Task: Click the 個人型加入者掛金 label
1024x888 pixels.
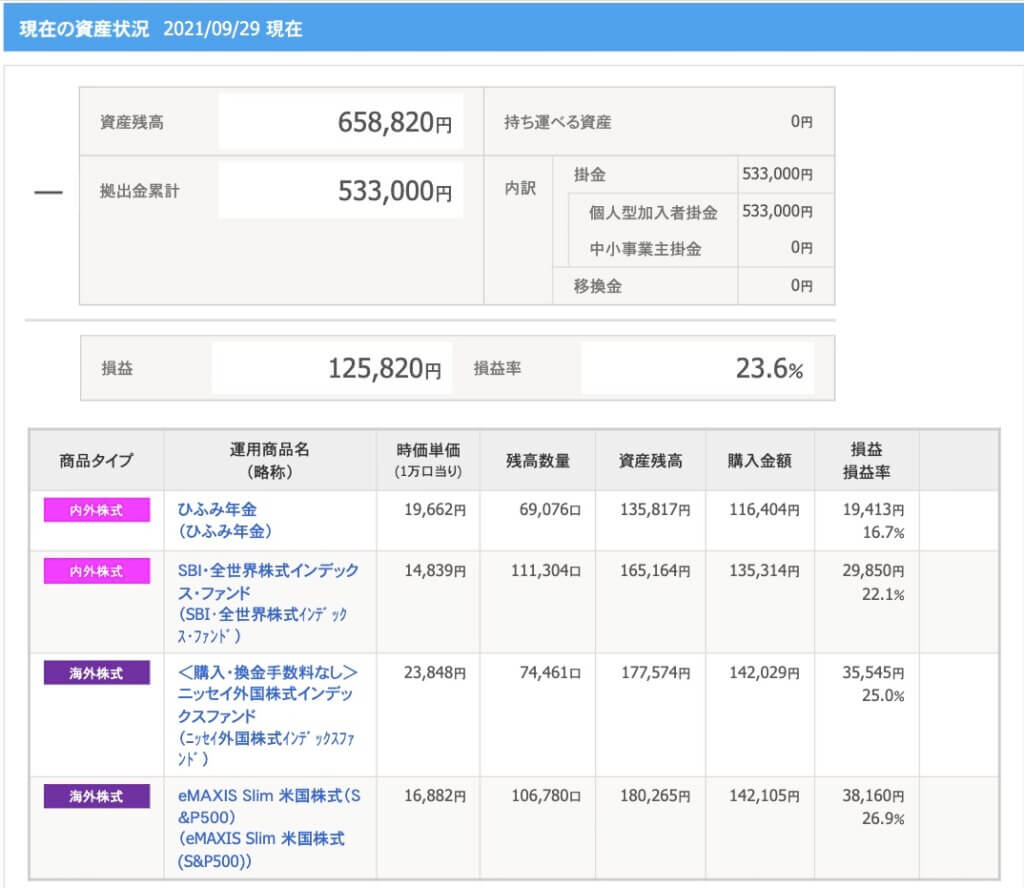Action: [653, 212]
